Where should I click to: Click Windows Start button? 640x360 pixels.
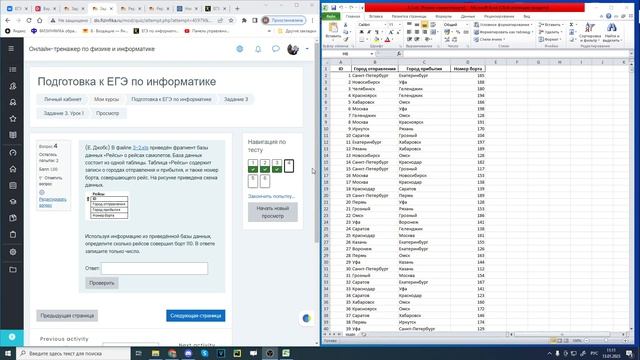8,353
